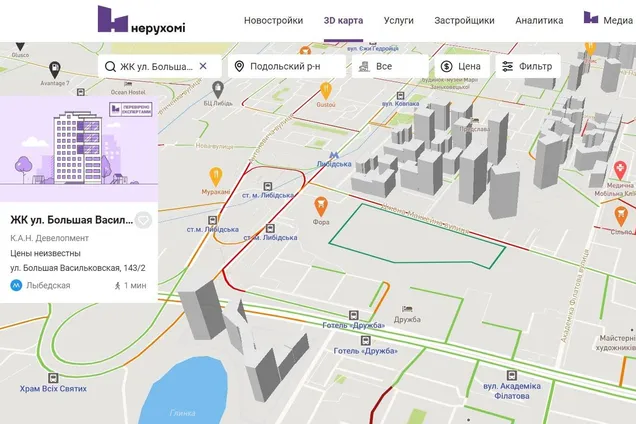
Task: Click the Фора shop marker on map
Action: (x=321, y=205)
